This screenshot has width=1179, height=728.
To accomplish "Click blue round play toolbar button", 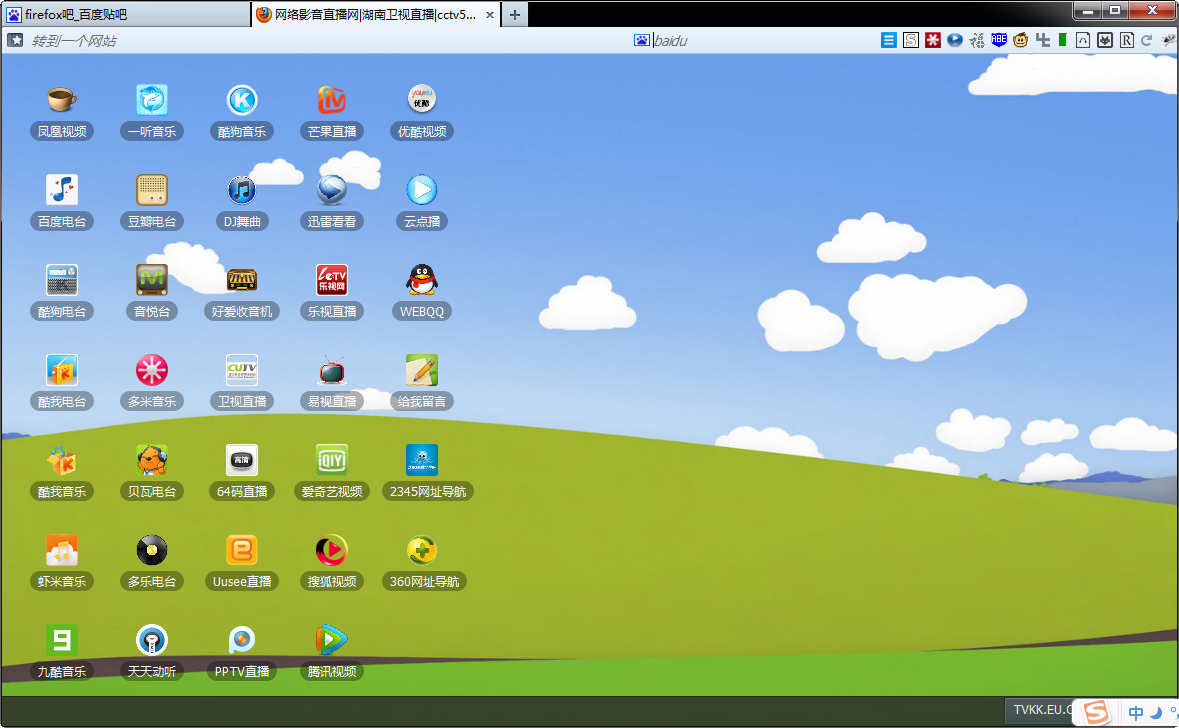I will pyautogui.click(x=955, y=40).
